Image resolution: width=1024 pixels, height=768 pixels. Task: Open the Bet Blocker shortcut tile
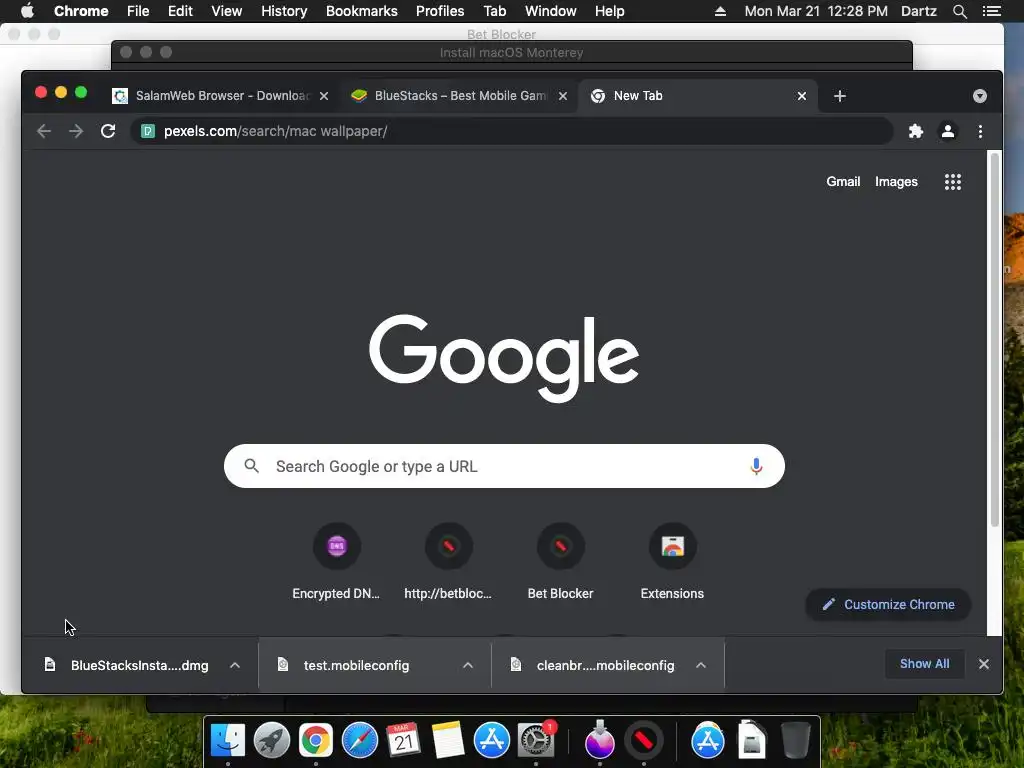point(560,562)
